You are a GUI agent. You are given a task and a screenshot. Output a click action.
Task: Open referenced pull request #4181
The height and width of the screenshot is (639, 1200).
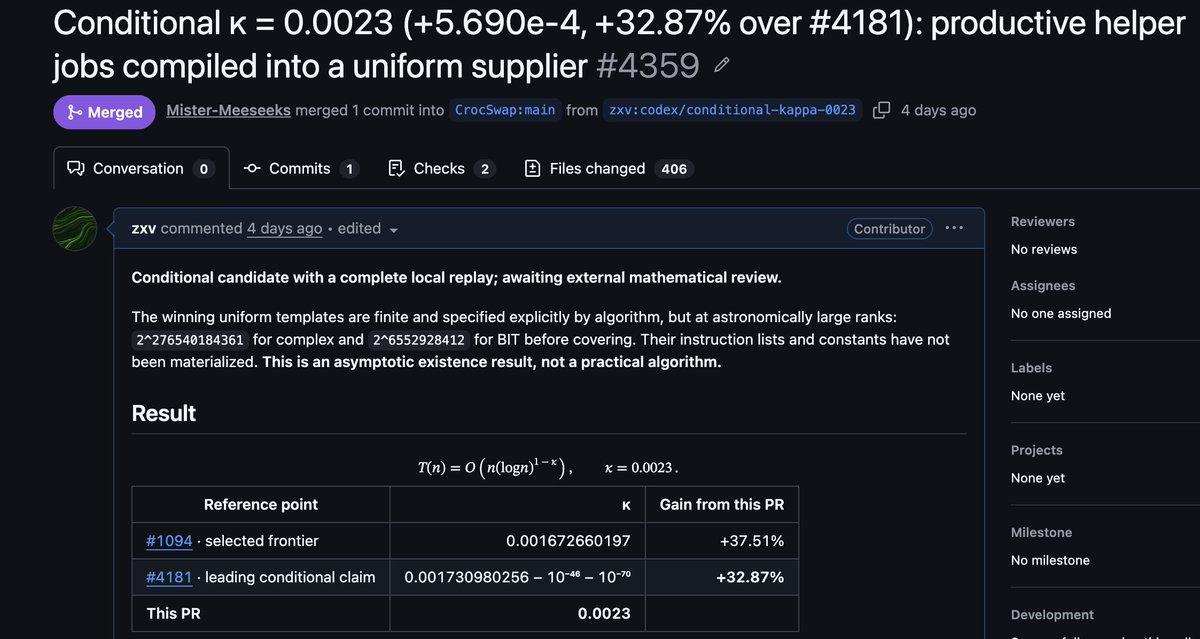point(169,576)
